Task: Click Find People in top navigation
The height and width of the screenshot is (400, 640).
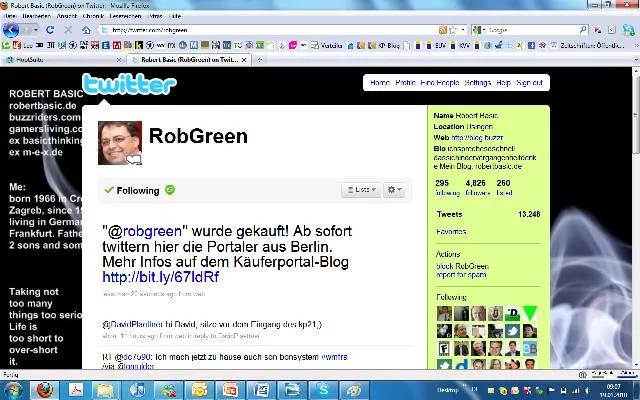Action: click(440, 83)
